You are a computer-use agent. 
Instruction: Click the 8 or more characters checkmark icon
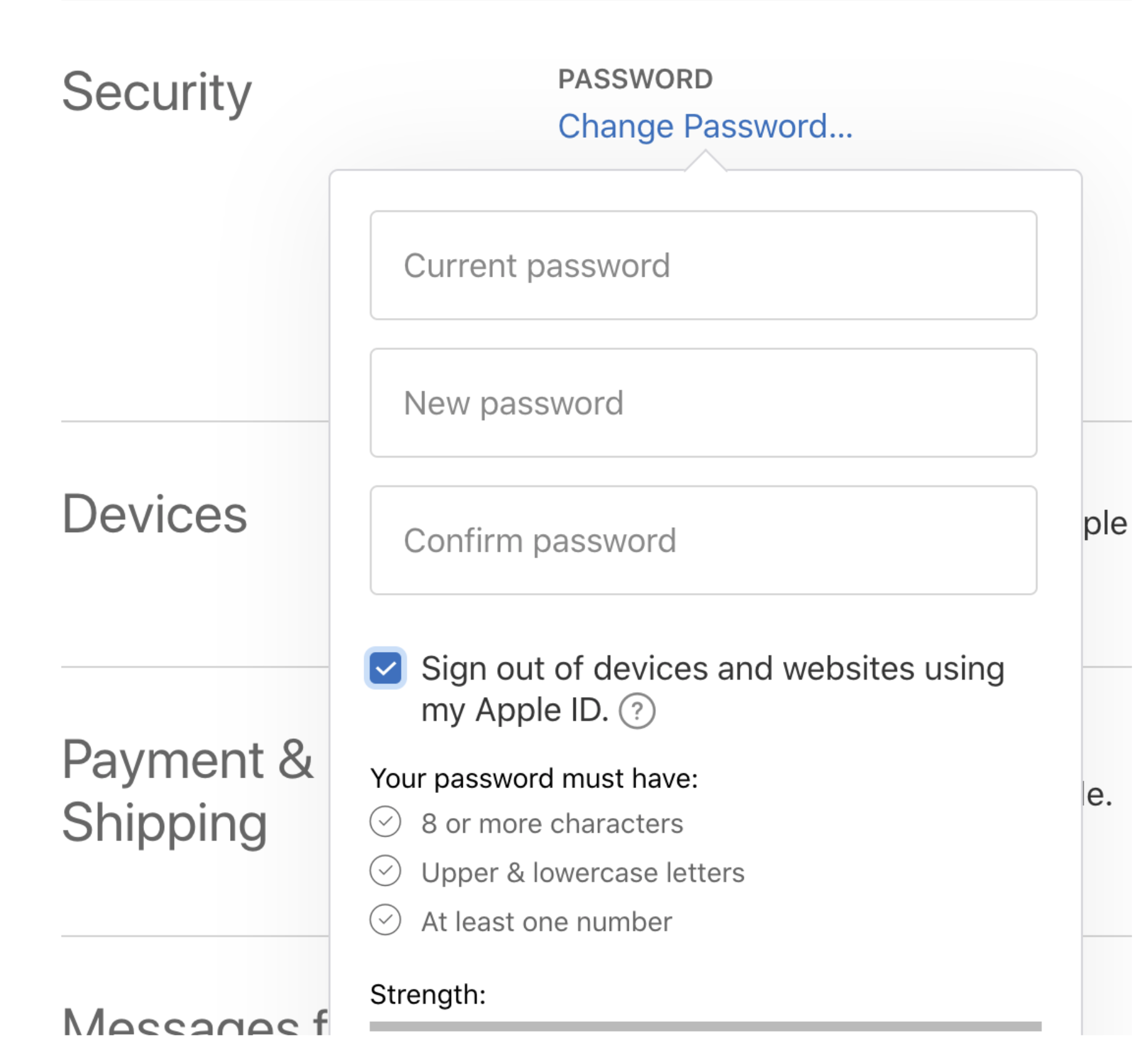click(386, 822)
